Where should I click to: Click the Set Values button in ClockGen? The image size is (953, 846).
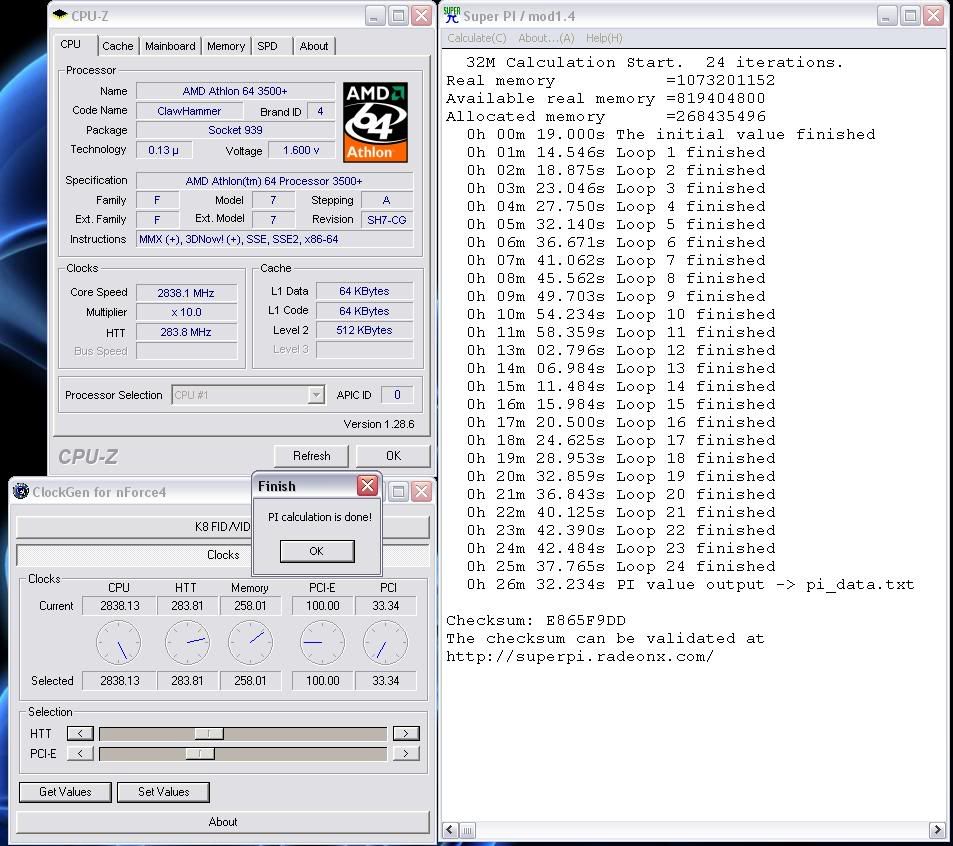163,792
